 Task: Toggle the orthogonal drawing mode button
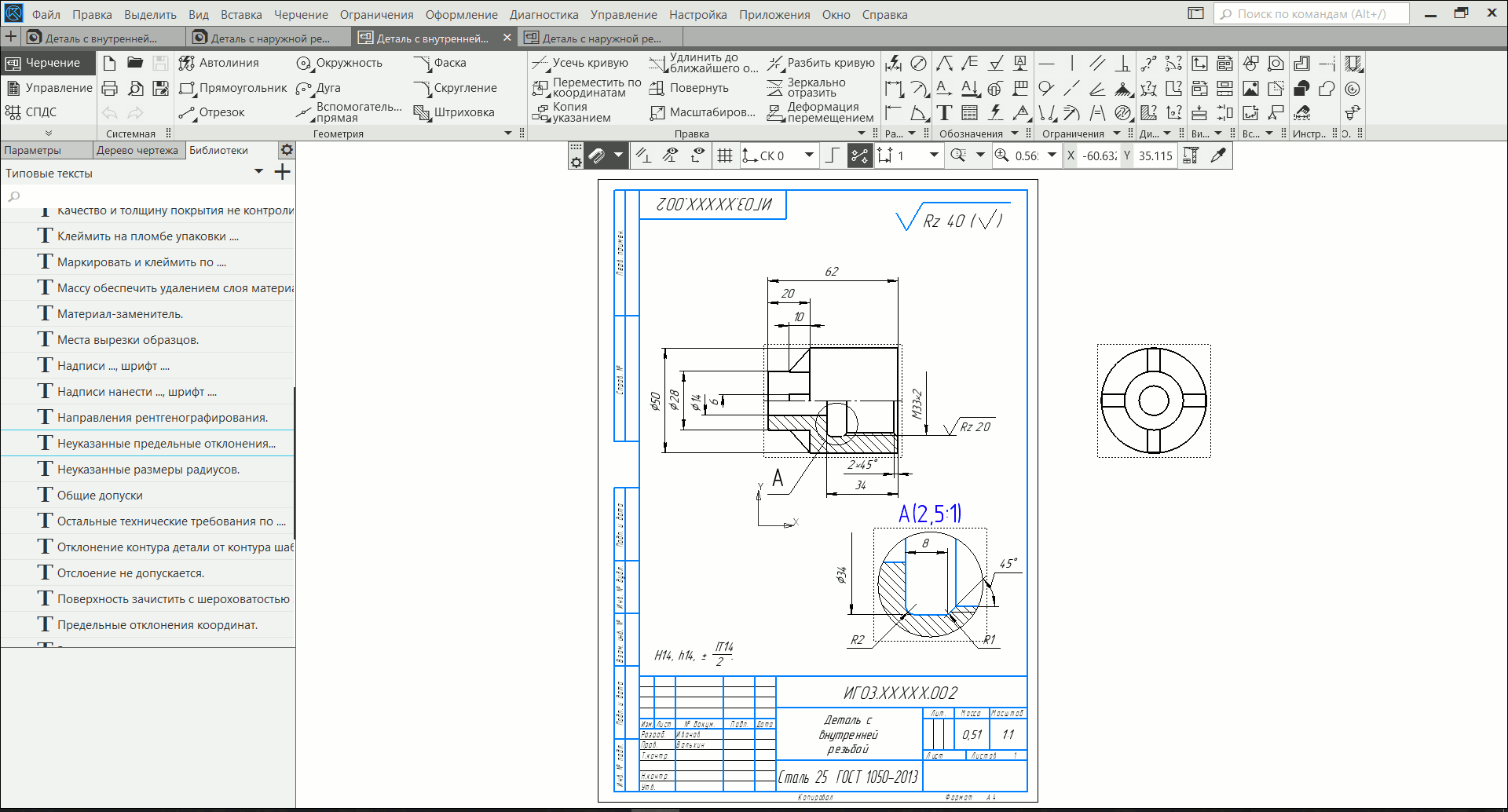[x=833, y=155]
